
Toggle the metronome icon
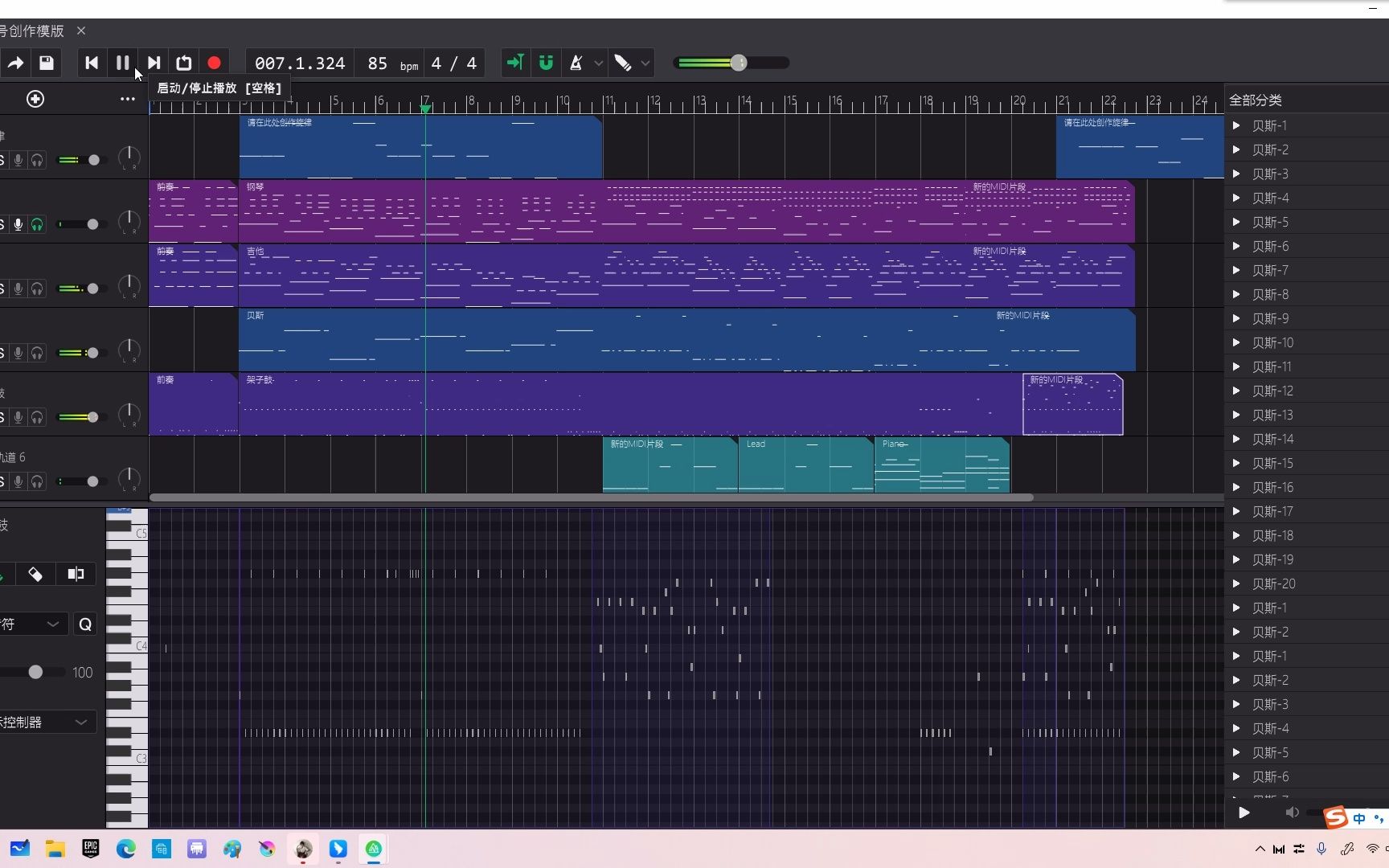coord(576,63)
